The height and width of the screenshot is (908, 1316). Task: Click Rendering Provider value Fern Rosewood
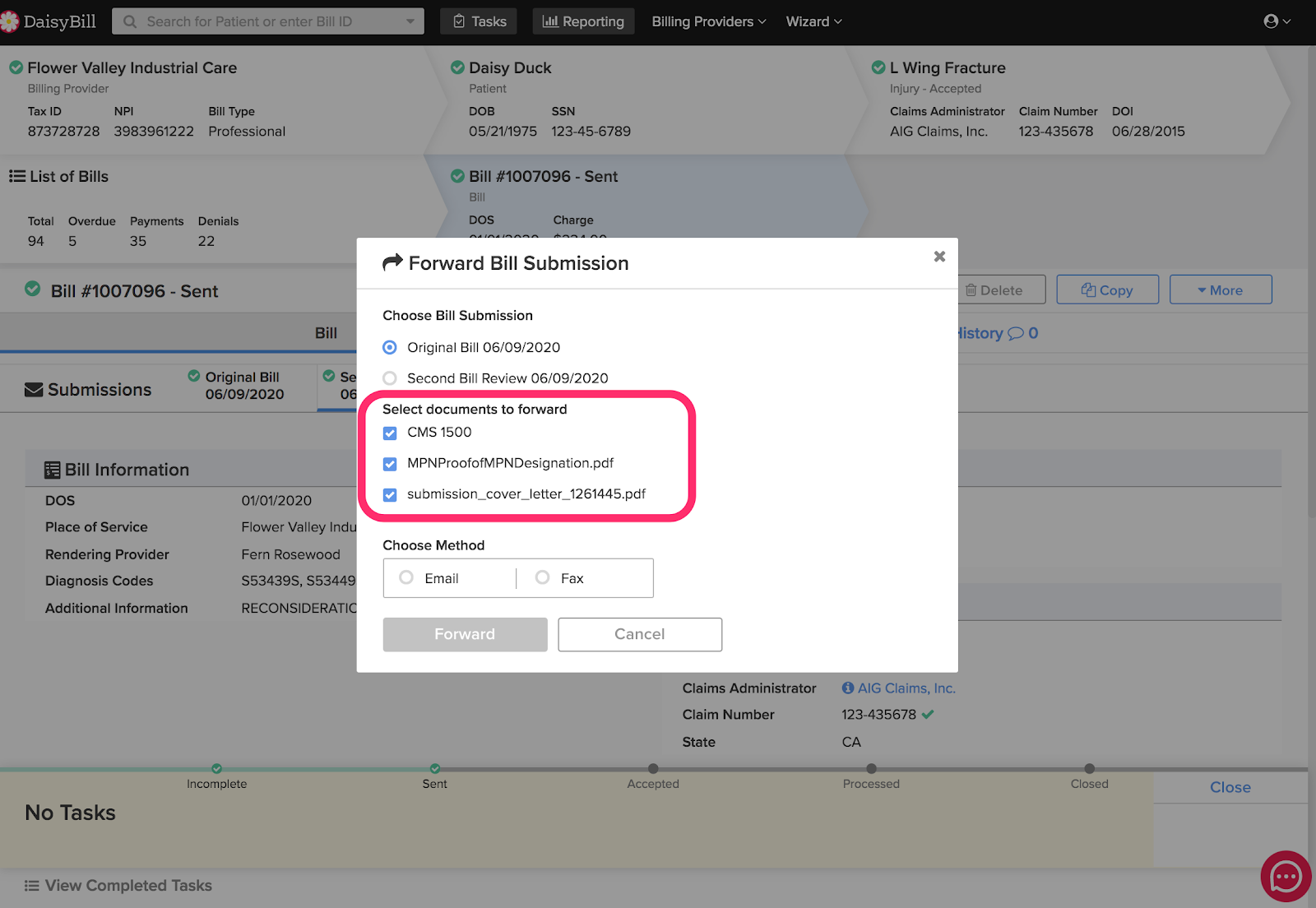(290, 554)
